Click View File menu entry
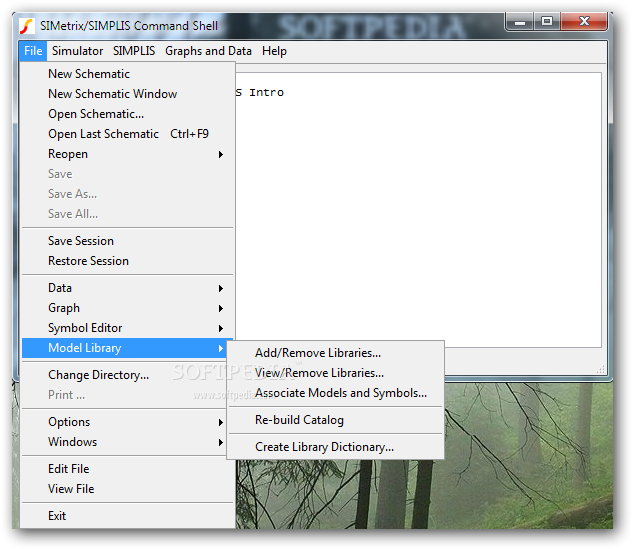Viewport: 633px width, 549px height. (x=128, y=489)
